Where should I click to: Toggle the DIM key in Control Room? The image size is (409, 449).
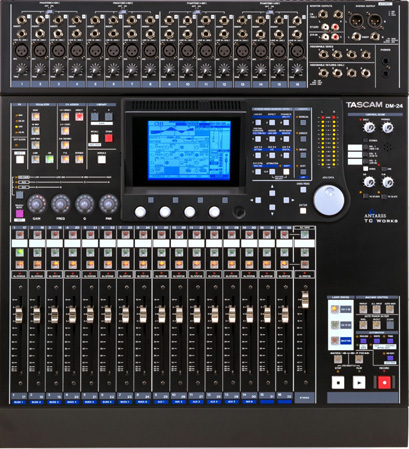pos(384,169)
